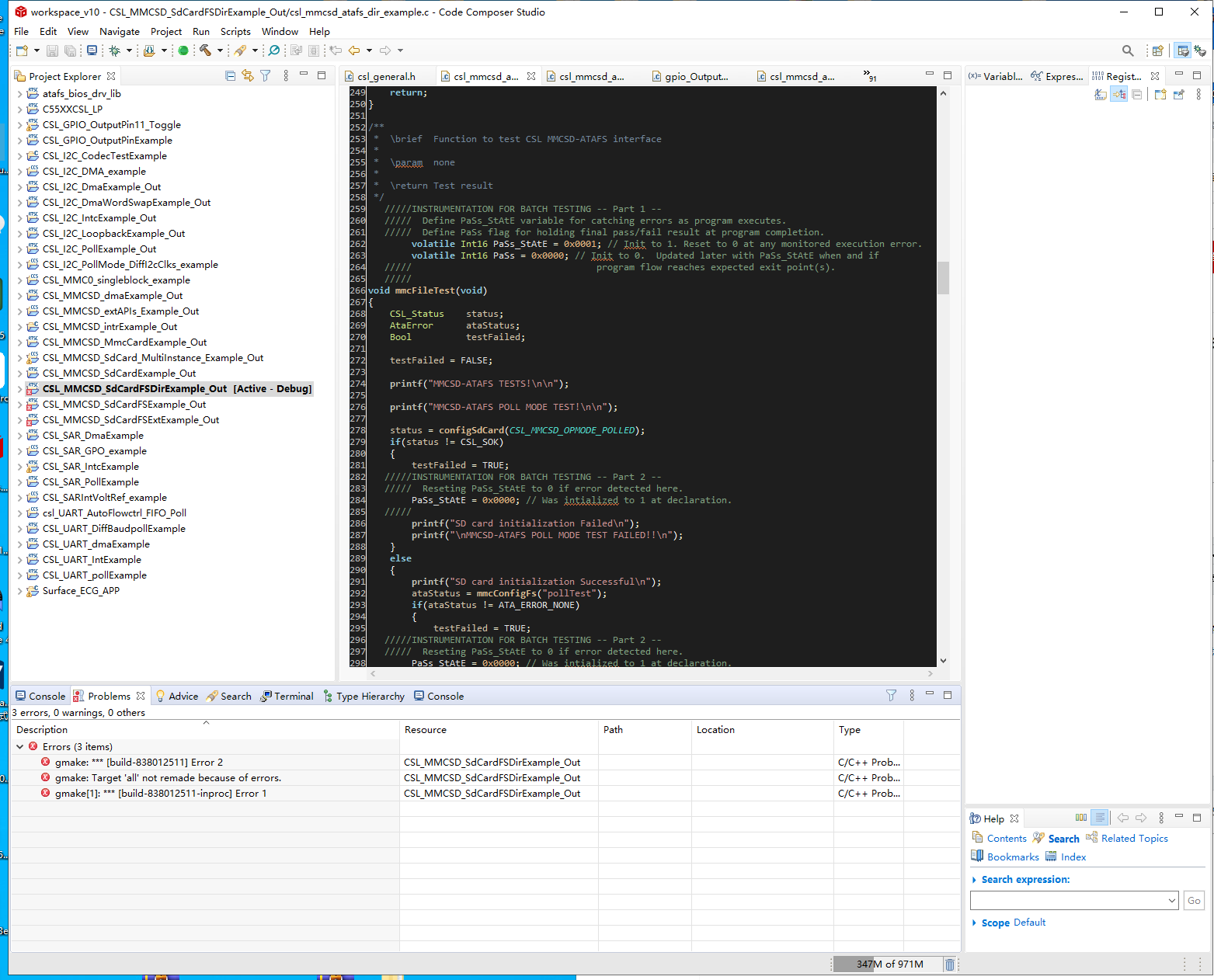Click the Debug bug icon in toolbar
This screenshot has height=980, width=1214.
pyautogui.click(x=114, y=50)
